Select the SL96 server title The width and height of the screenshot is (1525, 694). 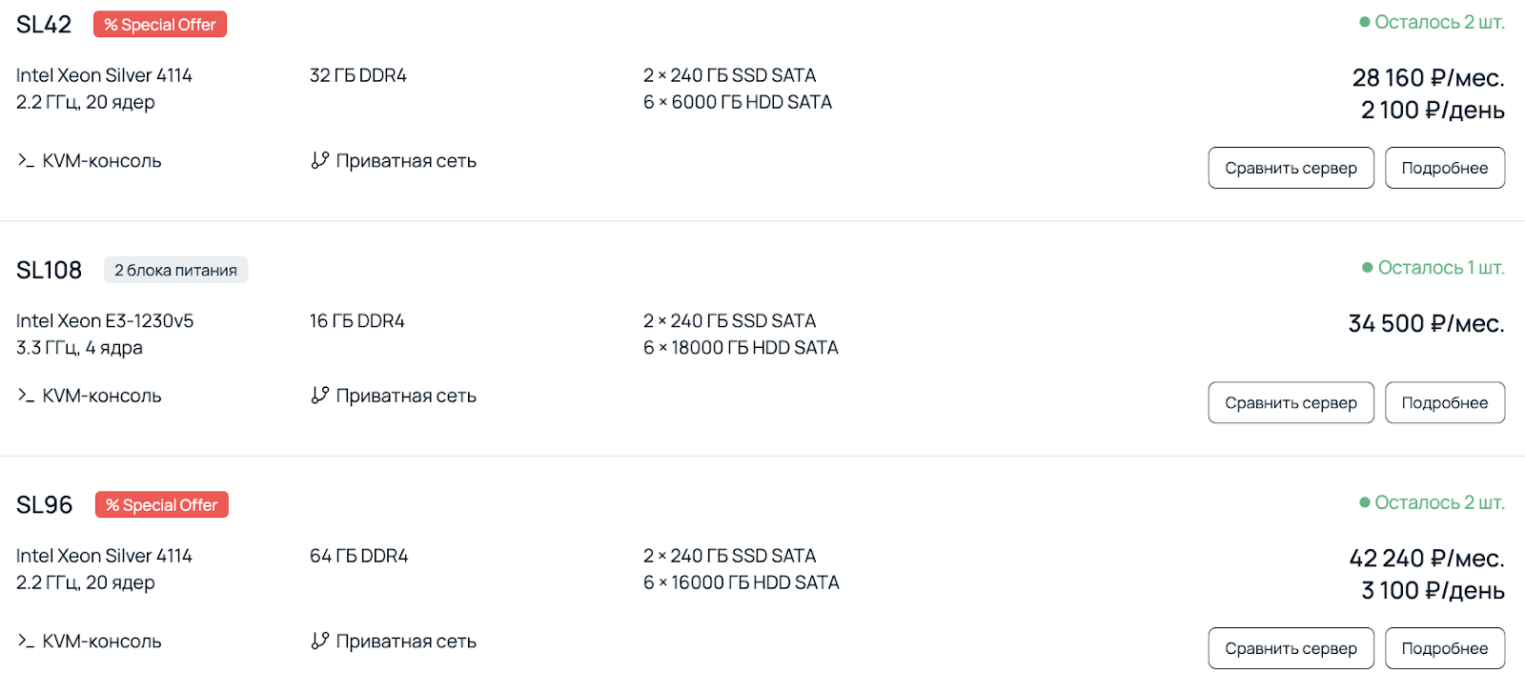(45, 505)
